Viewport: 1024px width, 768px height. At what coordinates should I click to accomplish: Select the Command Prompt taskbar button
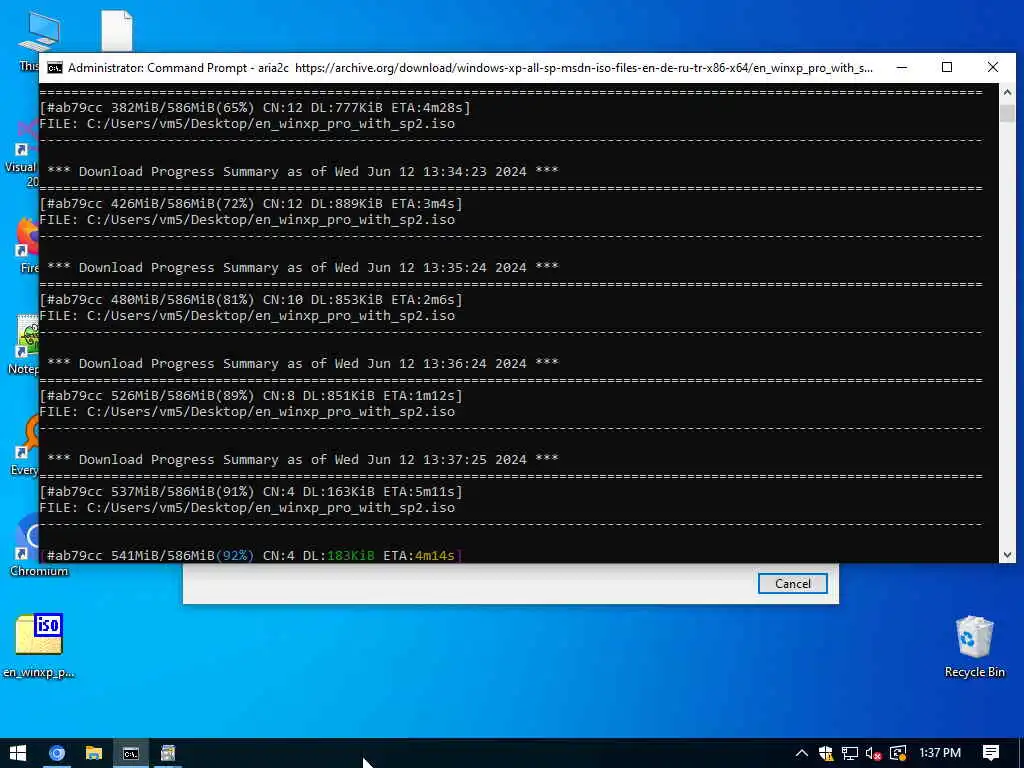click(x=131, y=753)
